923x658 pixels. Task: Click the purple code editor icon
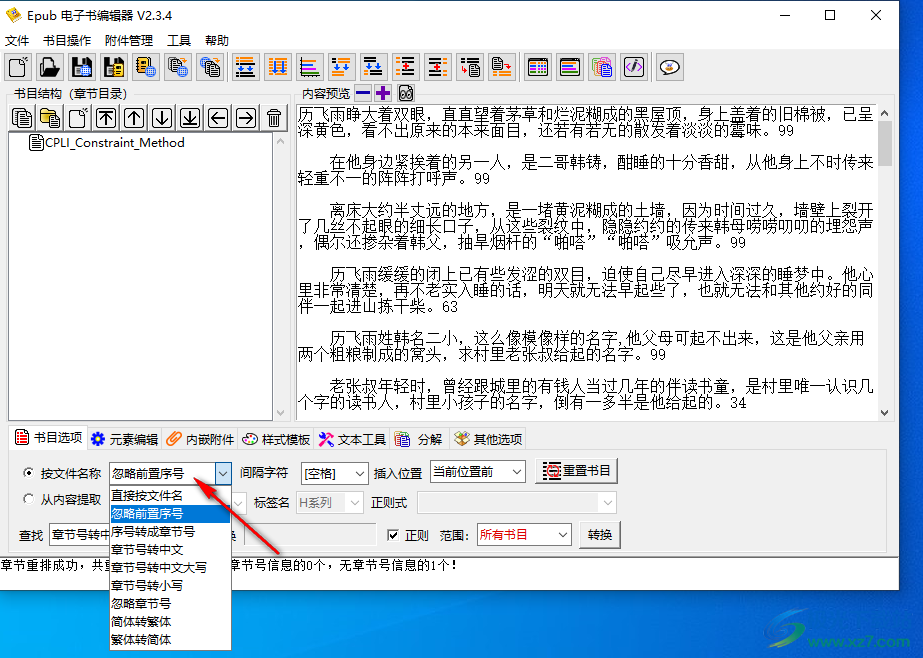634,67
